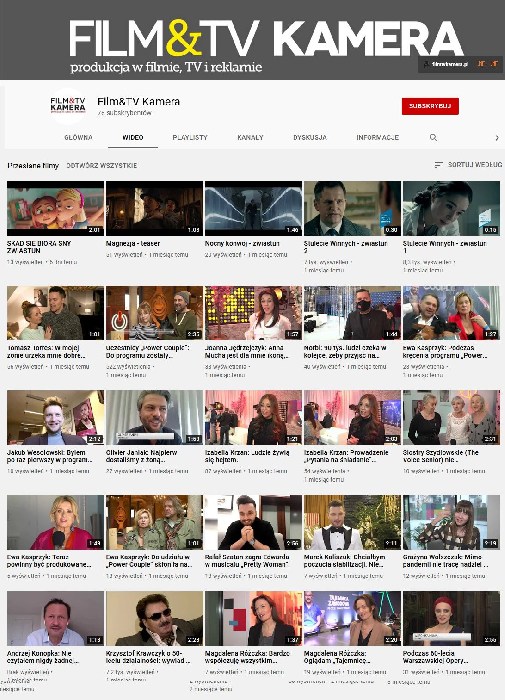
Task: Open the Krzysztof Krawczyk video thumbnail
Action: (x=154, y=618)
